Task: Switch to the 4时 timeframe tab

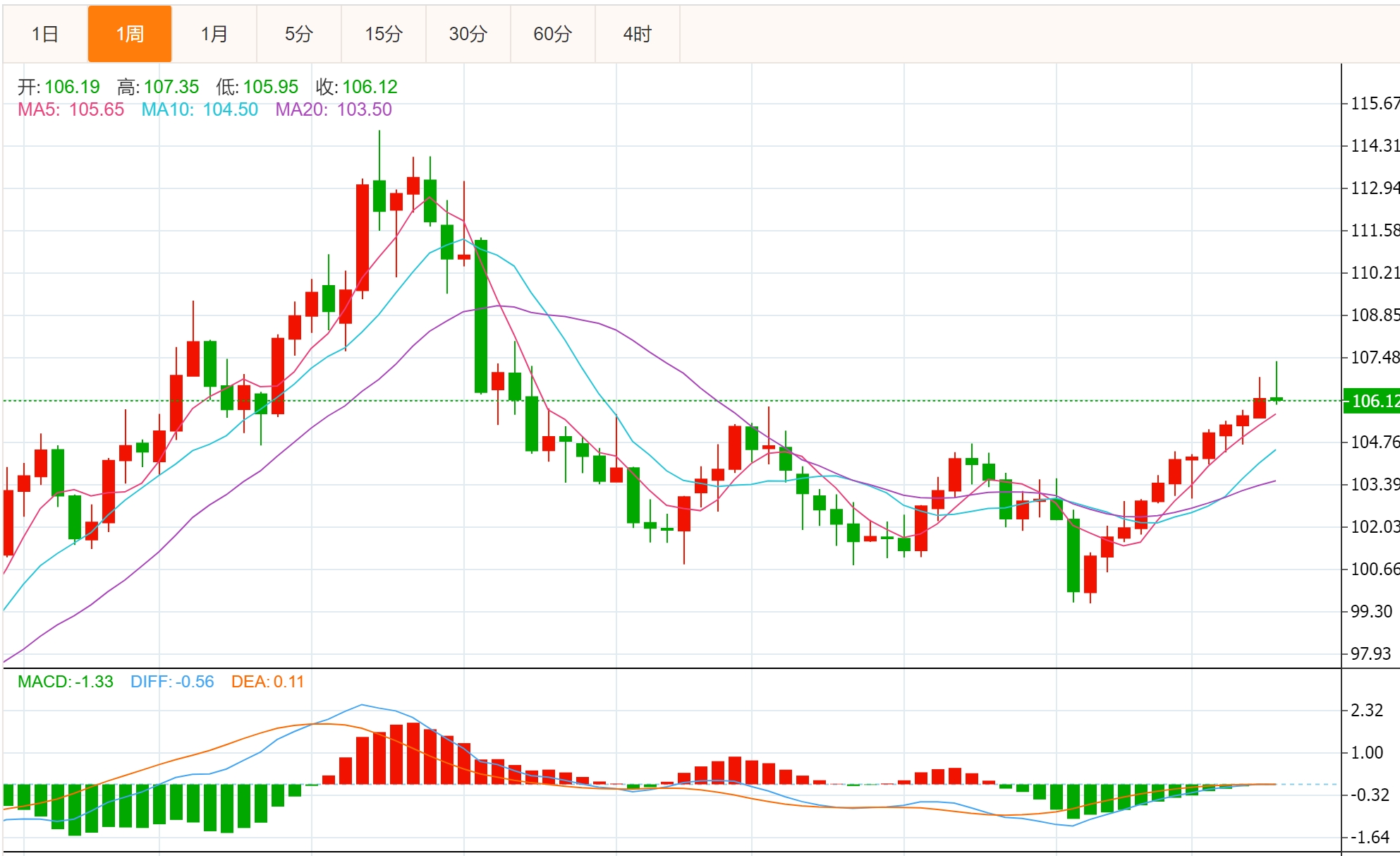Action: pyautogui.click(x=638, y=34)
